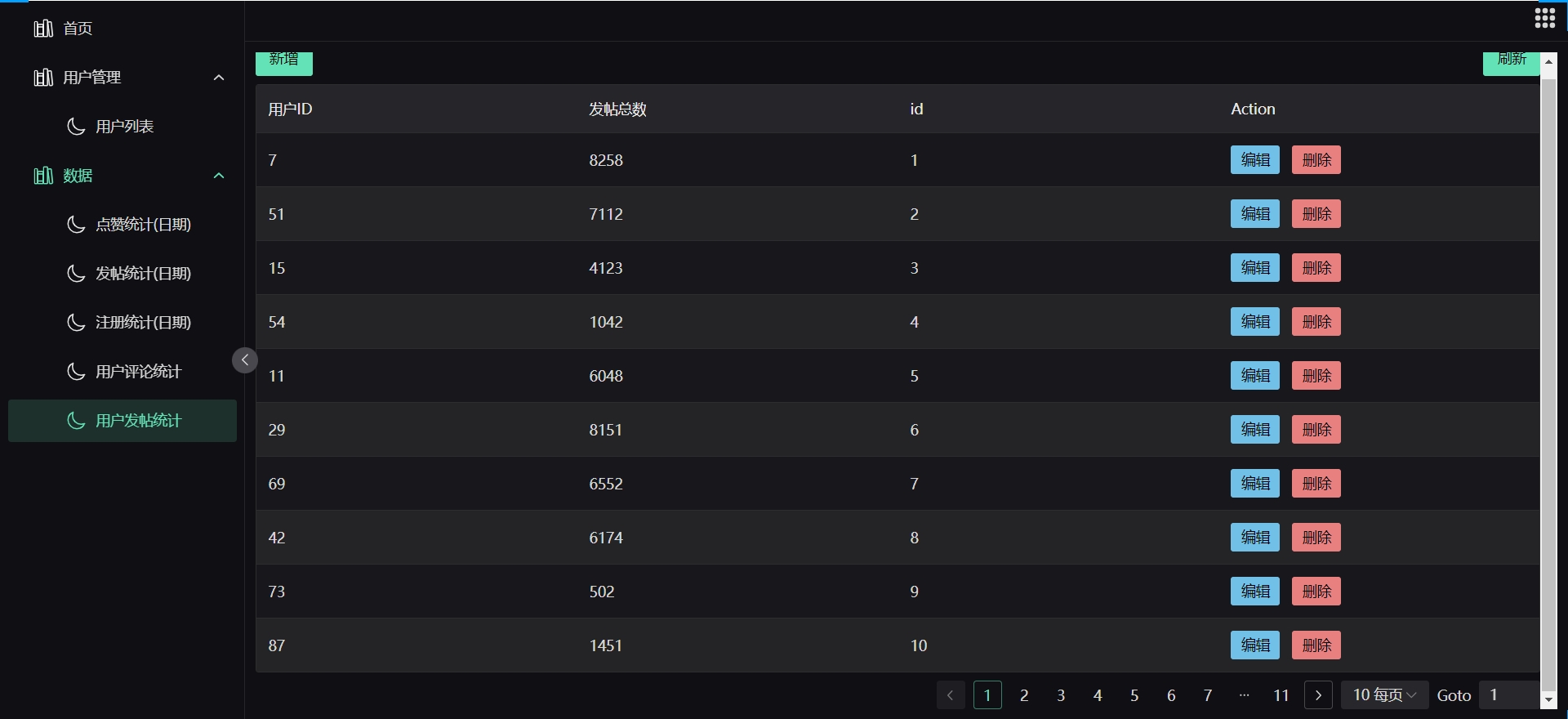Click the moon icon beside 注册统计(日期)

coord(76,323)
